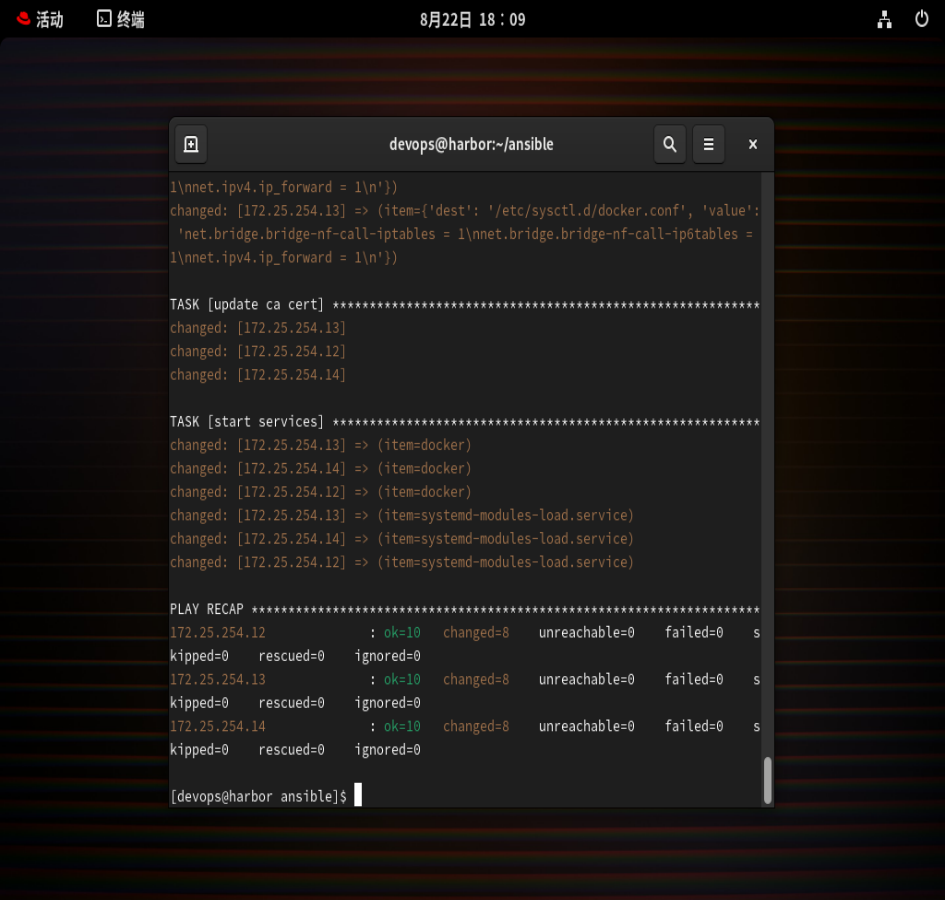Click 172.25.254.14 item=docker line

pos(321,468)
